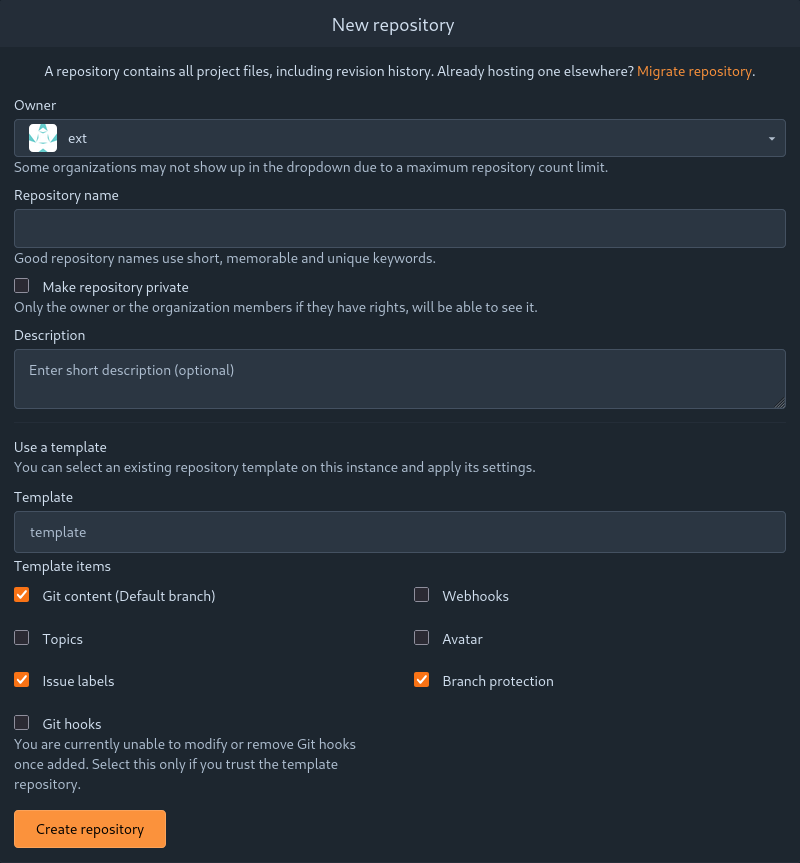This screenshot has width=800, height=863.
Task: Enable Make repository private
Action: click(x=21, y=285)
